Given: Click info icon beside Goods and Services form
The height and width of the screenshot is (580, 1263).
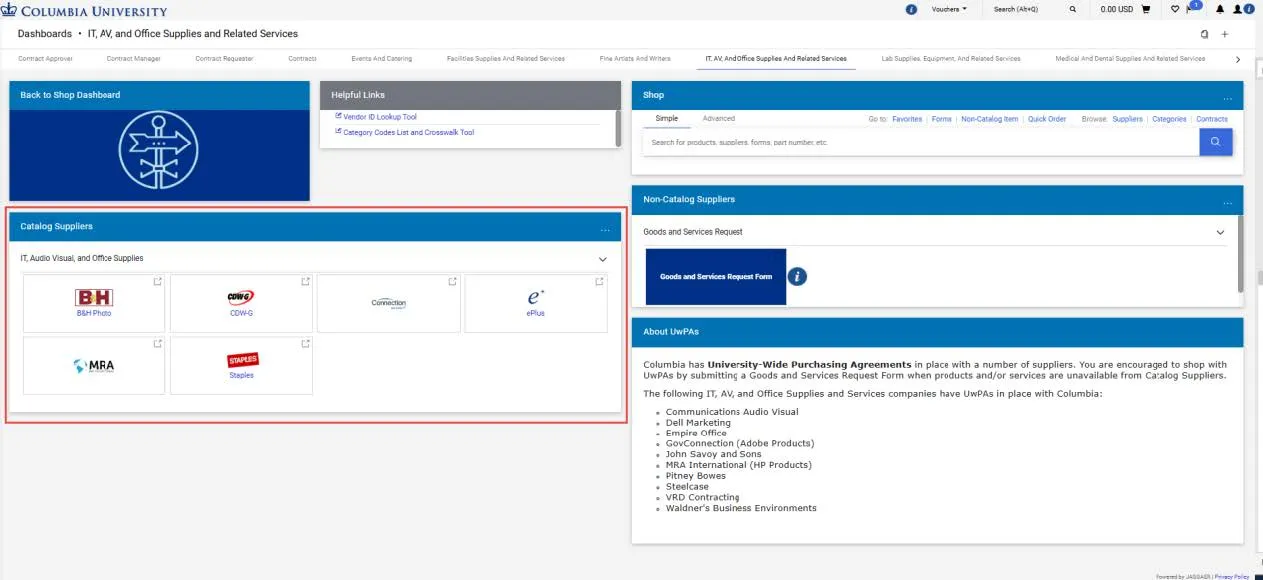Looking at the screenshot, I should pyautogui.click(x=797, y=277).
